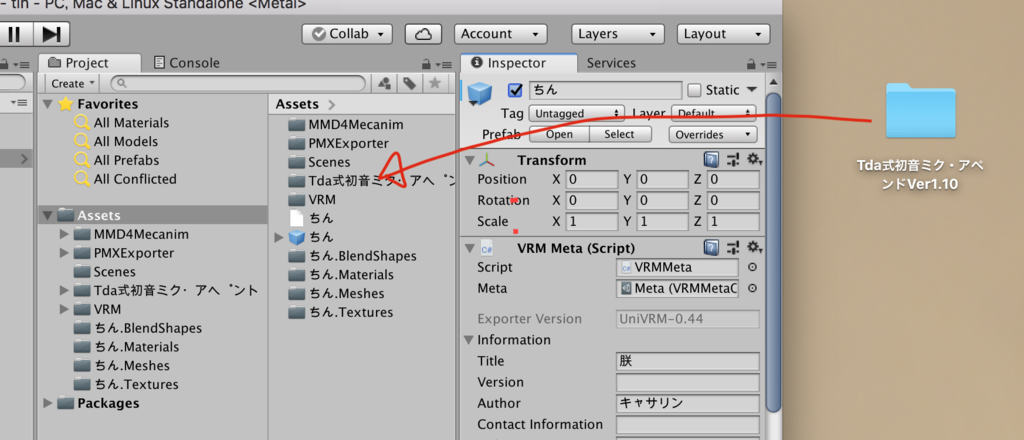Click the Prefab Select button

coord(620,134)
